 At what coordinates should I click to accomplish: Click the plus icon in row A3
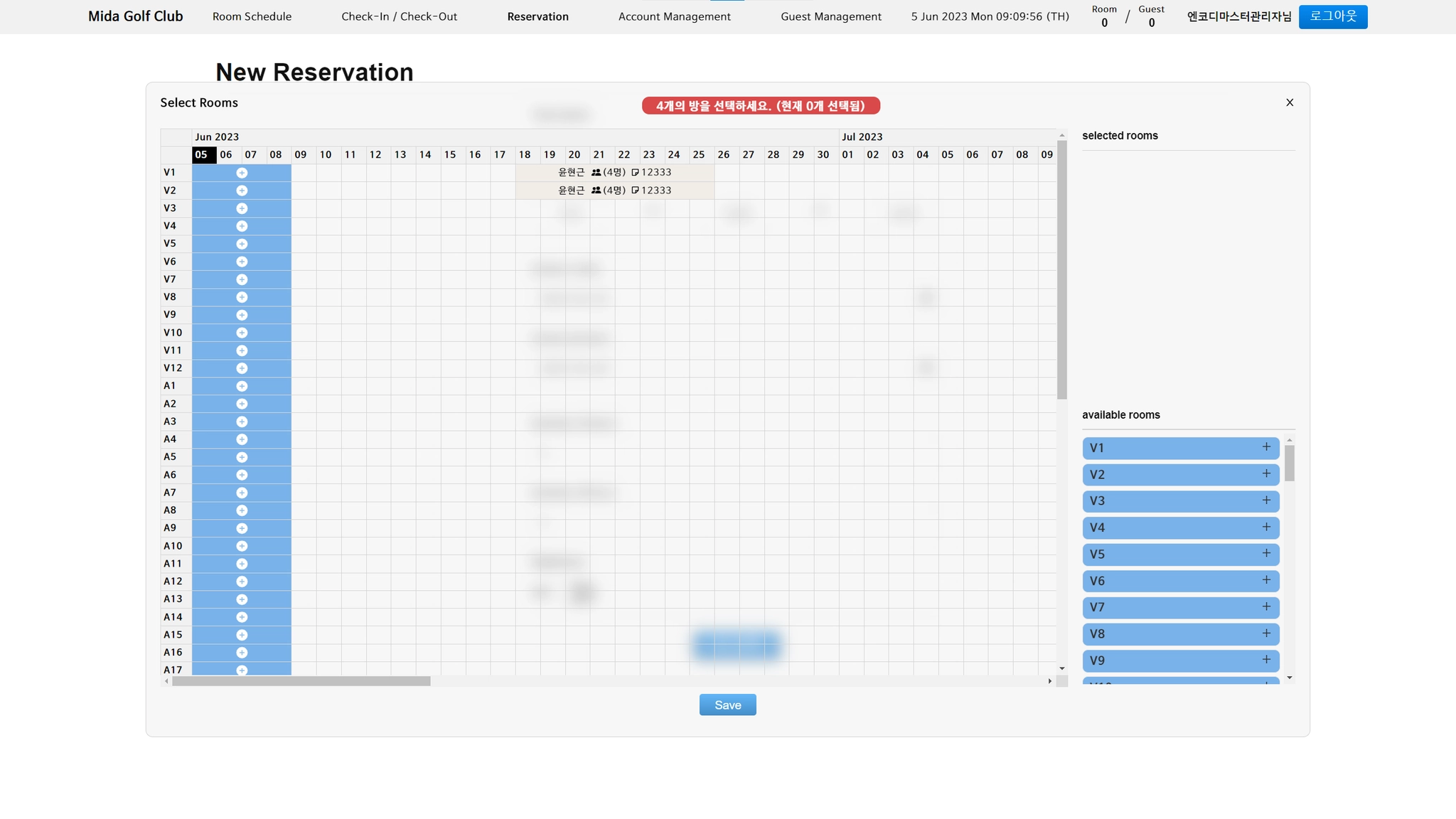242,422
